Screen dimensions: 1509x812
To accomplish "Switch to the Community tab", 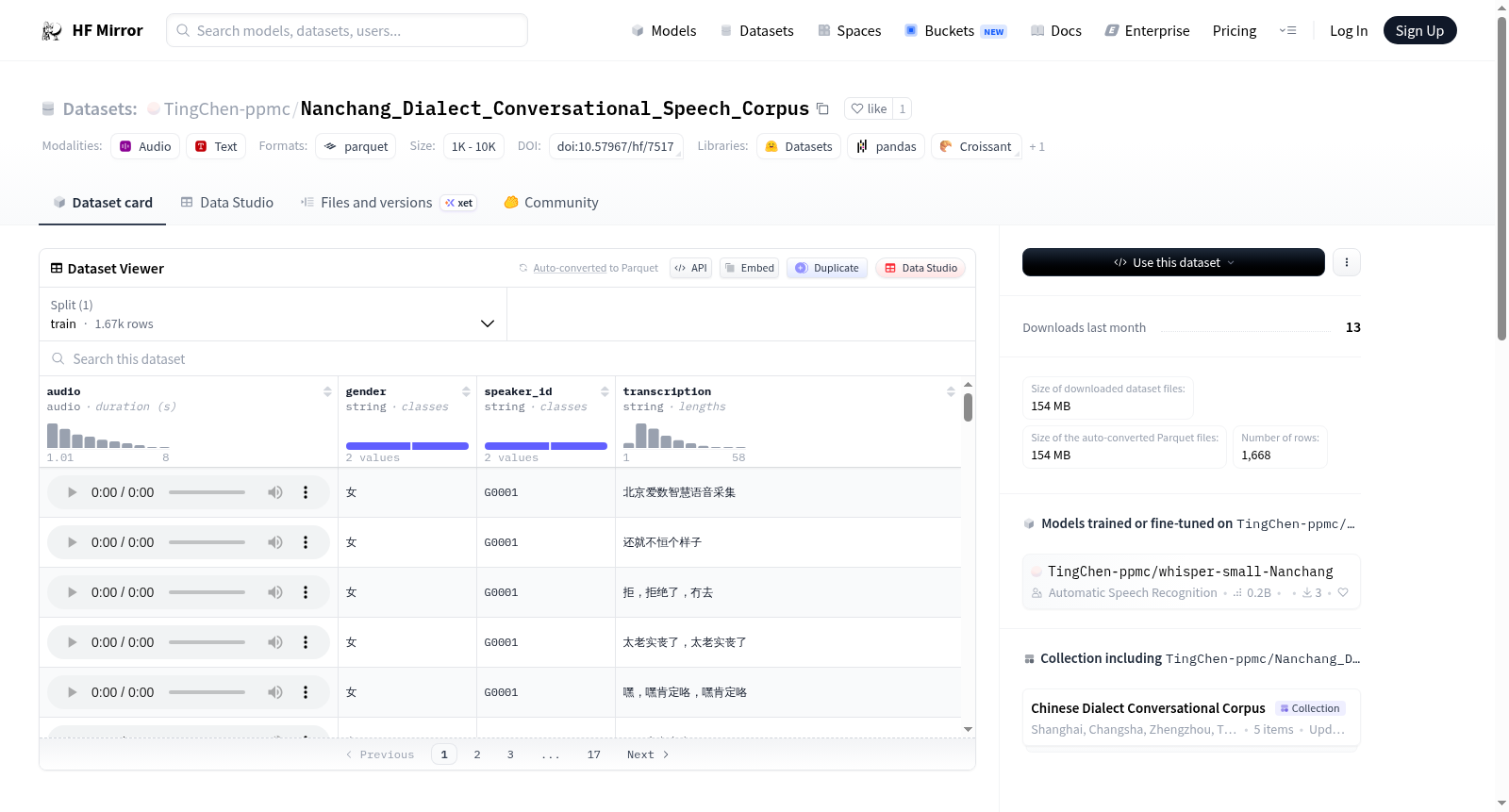I will click(551, 203).
